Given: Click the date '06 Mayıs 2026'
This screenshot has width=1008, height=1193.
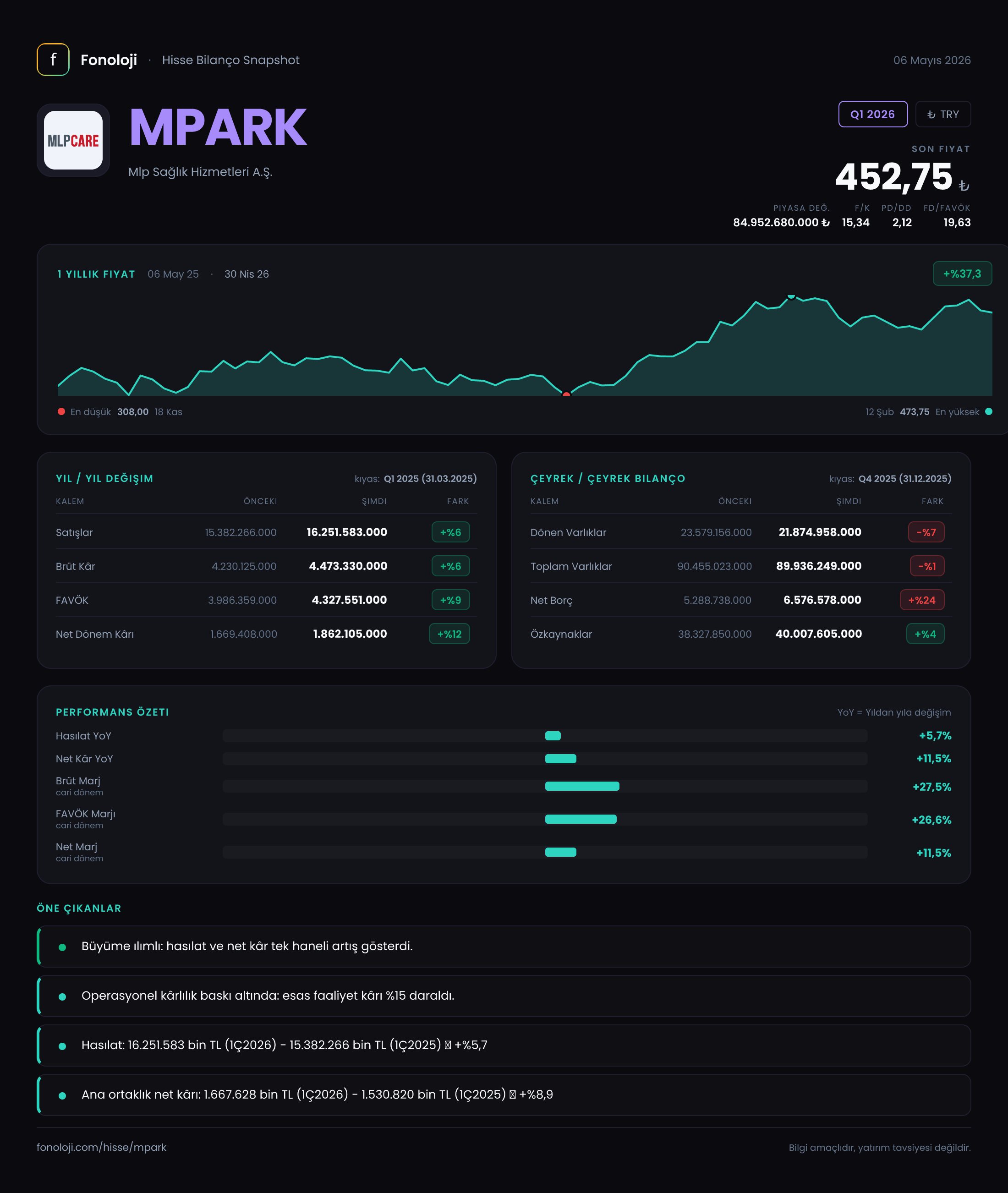Looking at the screenshot, I should [932, 60].
